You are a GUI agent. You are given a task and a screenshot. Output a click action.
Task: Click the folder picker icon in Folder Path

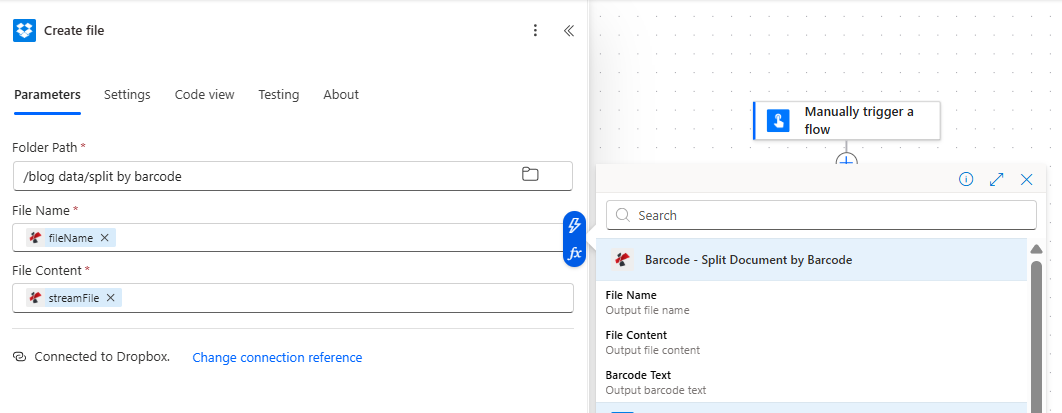(530, 175)
